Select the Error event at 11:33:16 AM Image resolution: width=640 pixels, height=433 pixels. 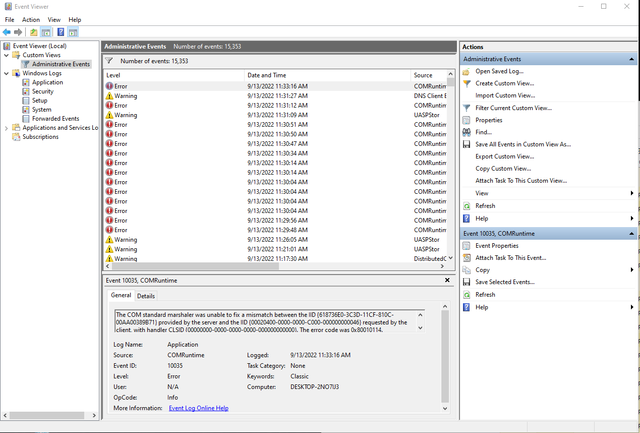tap(276, 86)
